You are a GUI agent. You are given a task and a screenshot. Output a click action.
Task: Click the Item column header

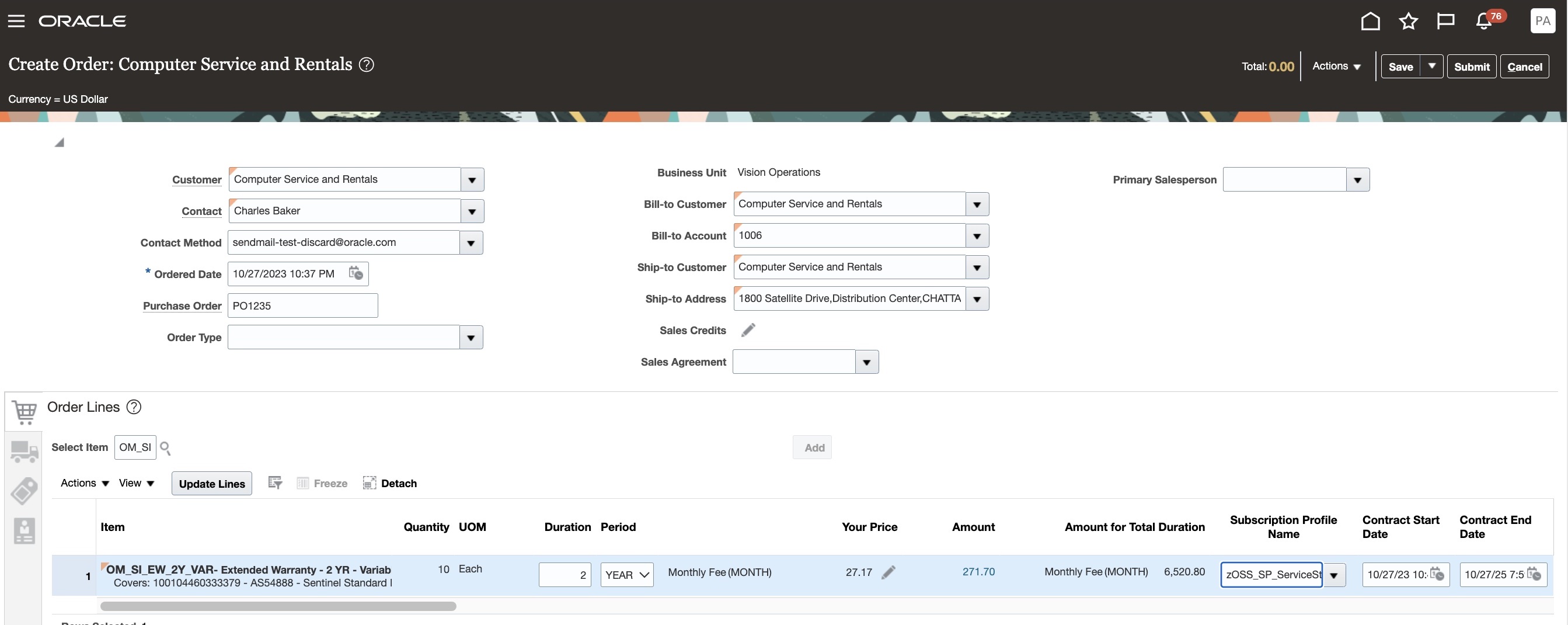113,527
